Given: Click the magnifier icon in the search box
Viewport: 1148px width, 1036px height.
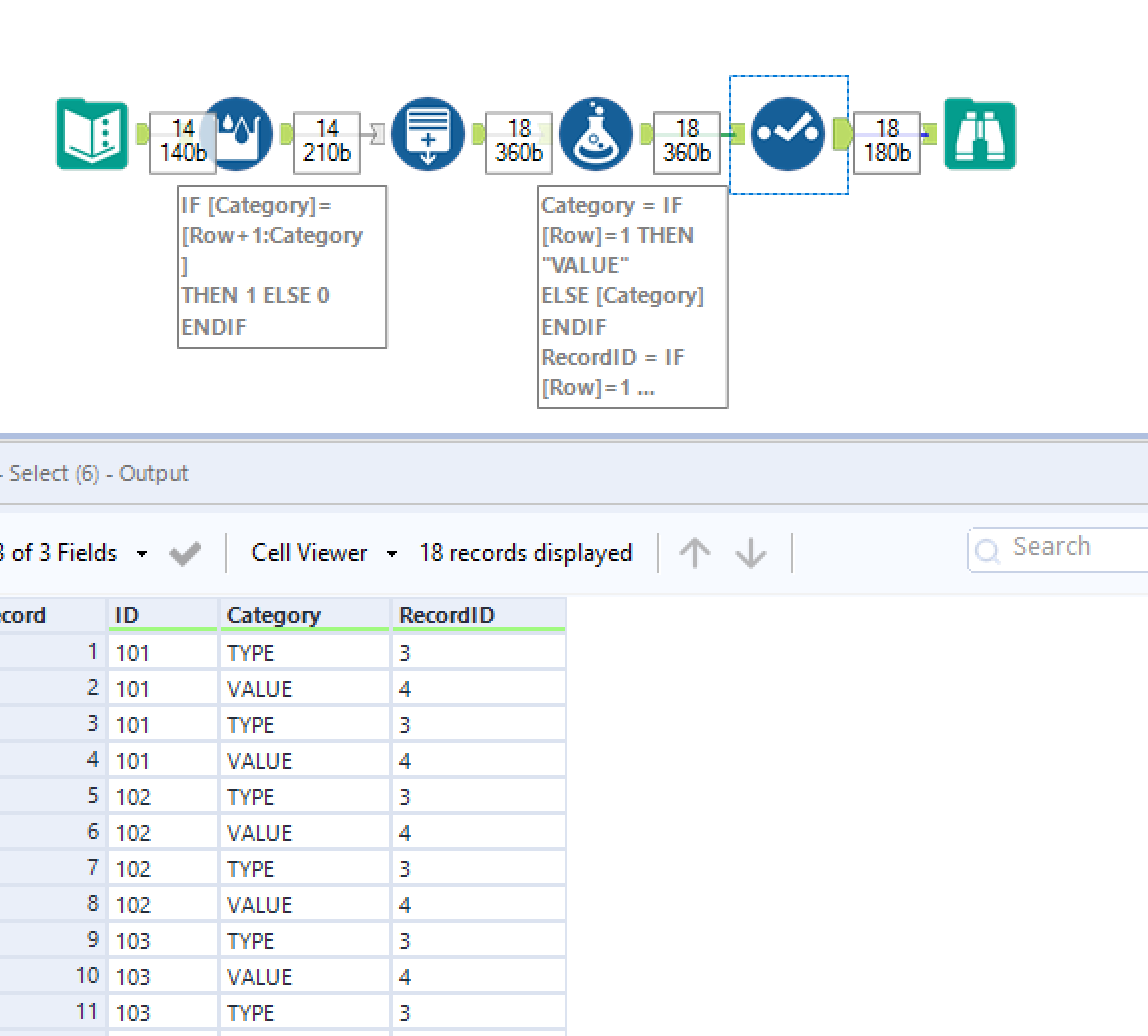Looking at the screenshot, I should click(989, 550).
